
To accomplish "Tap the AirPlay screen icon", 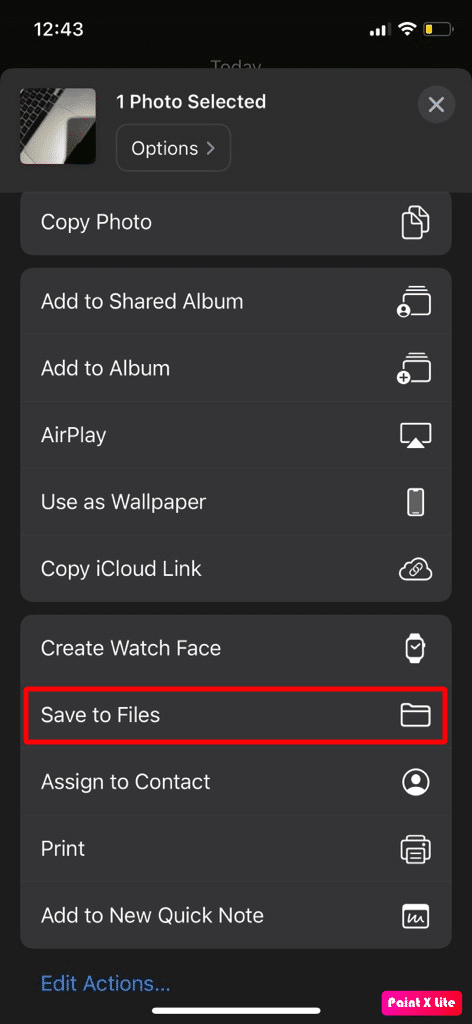I will click(x=415, y=436).
